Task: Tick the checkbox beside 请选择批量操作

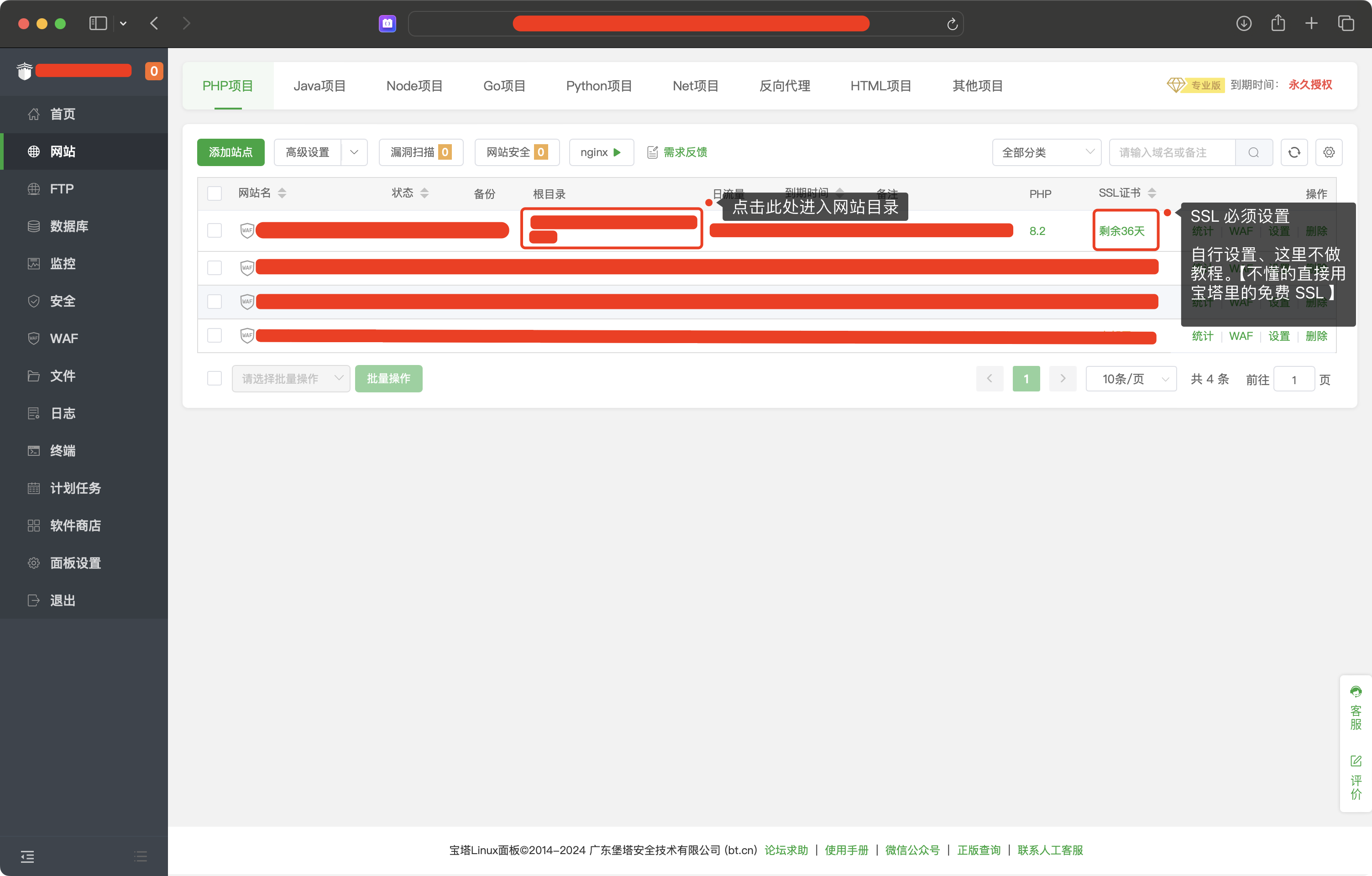Action: click(x=214, y=379)
